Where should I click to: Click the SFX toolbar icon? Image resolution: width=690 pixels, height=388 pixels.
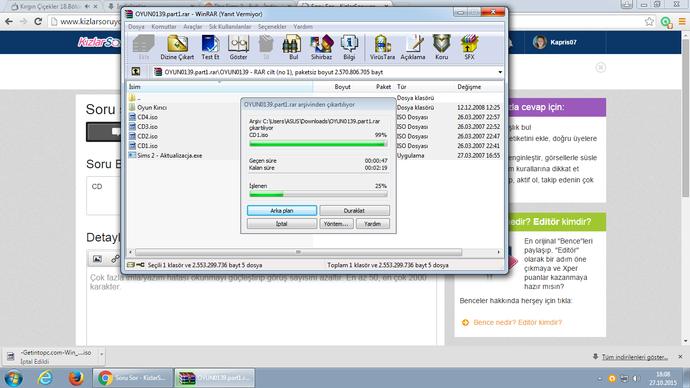coord(469,48)
